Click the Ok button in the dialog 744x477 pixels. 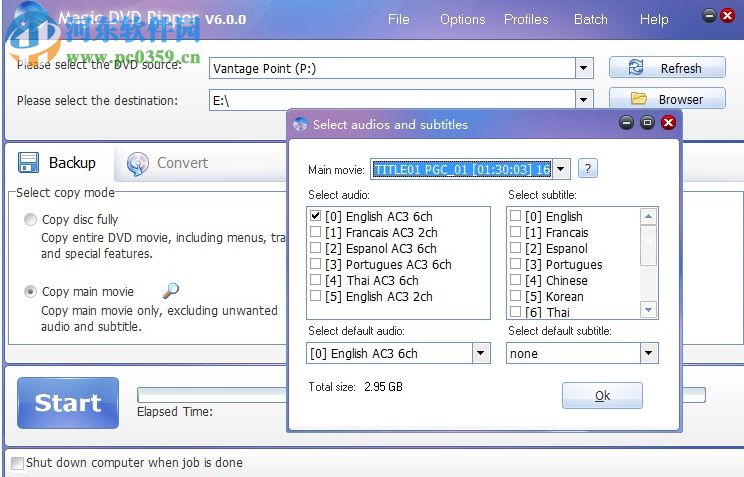pos(602,395)
